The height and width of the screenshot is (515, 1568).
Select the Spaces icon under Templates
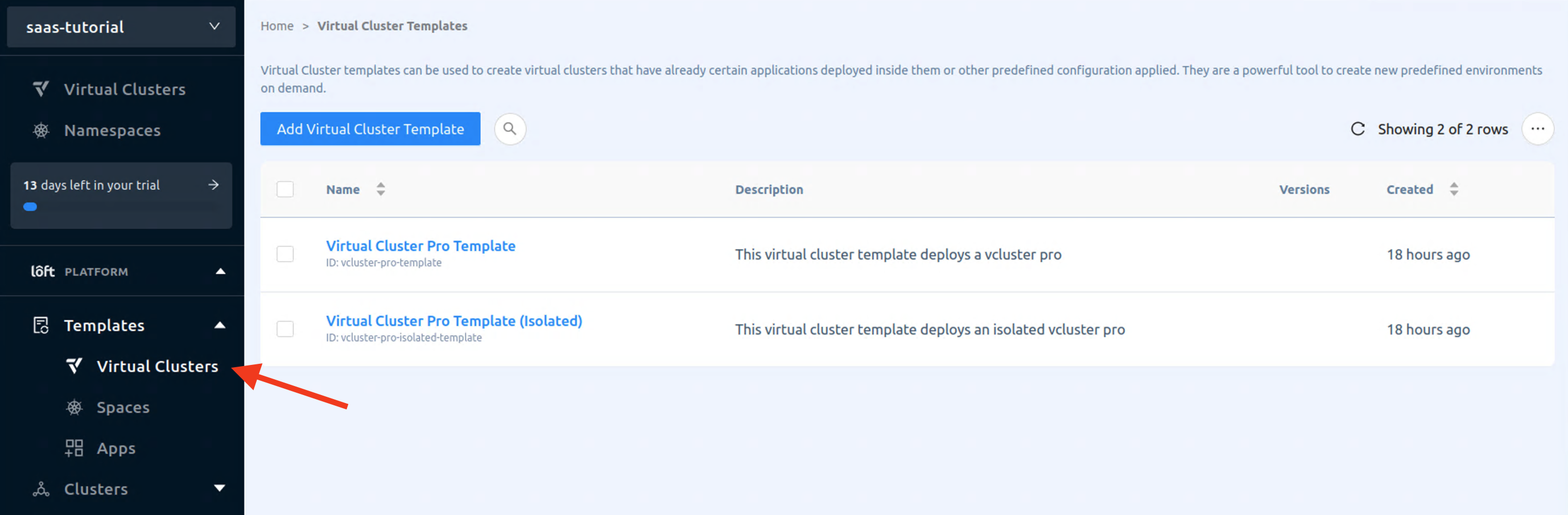click(75, 407)
